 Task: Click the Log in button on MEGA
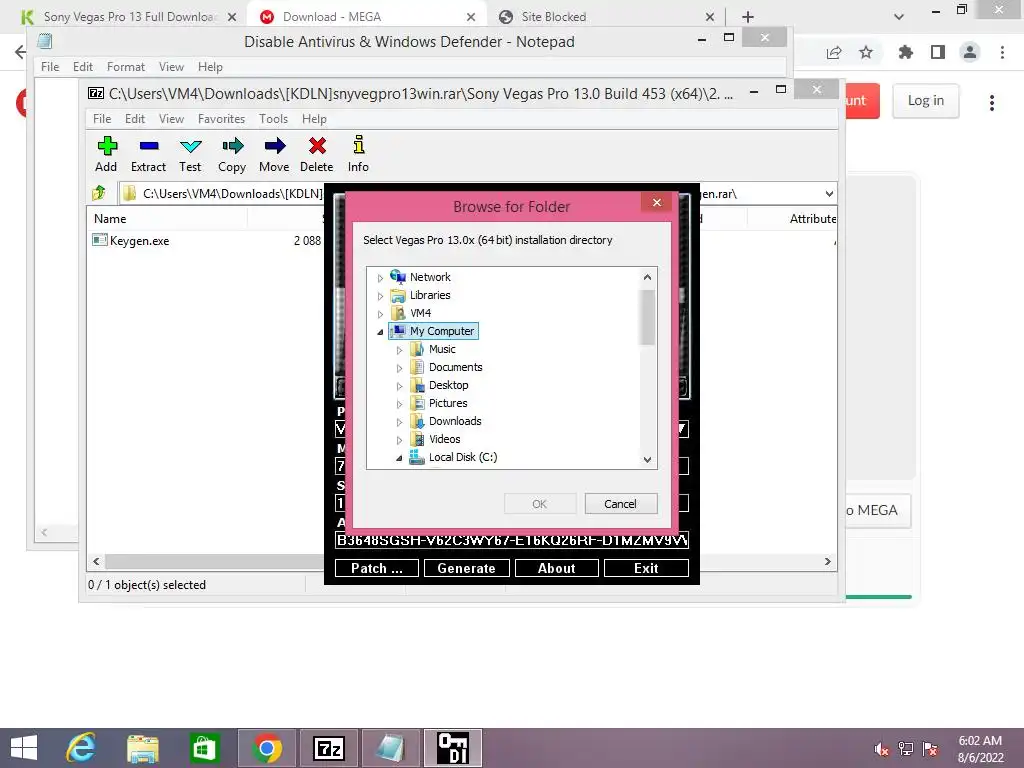pyautogui.click(x=925, y=101)
